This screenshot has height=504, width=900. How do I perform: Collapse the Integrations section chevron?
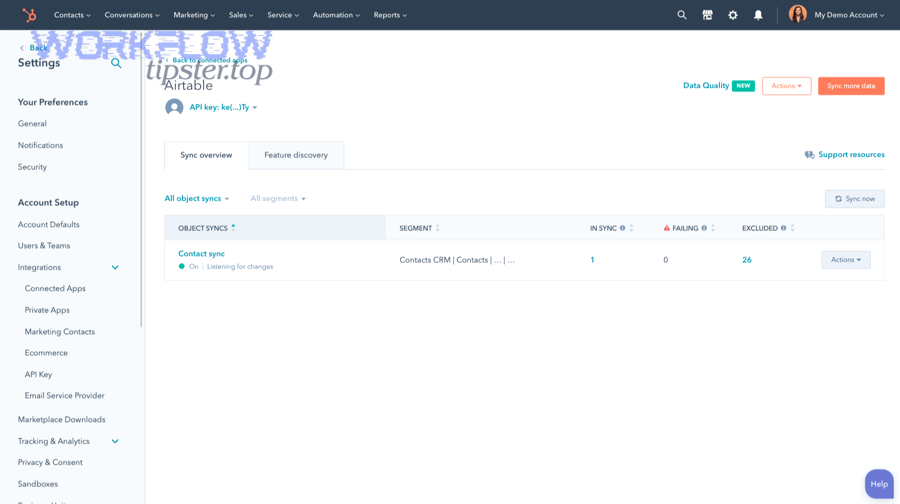coord(115,267)
